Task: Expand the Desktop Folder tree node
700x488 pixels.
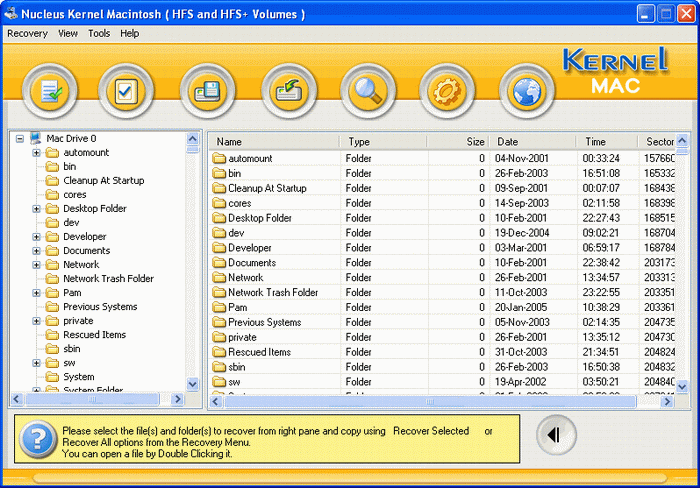Action: (x=37, y=209)
